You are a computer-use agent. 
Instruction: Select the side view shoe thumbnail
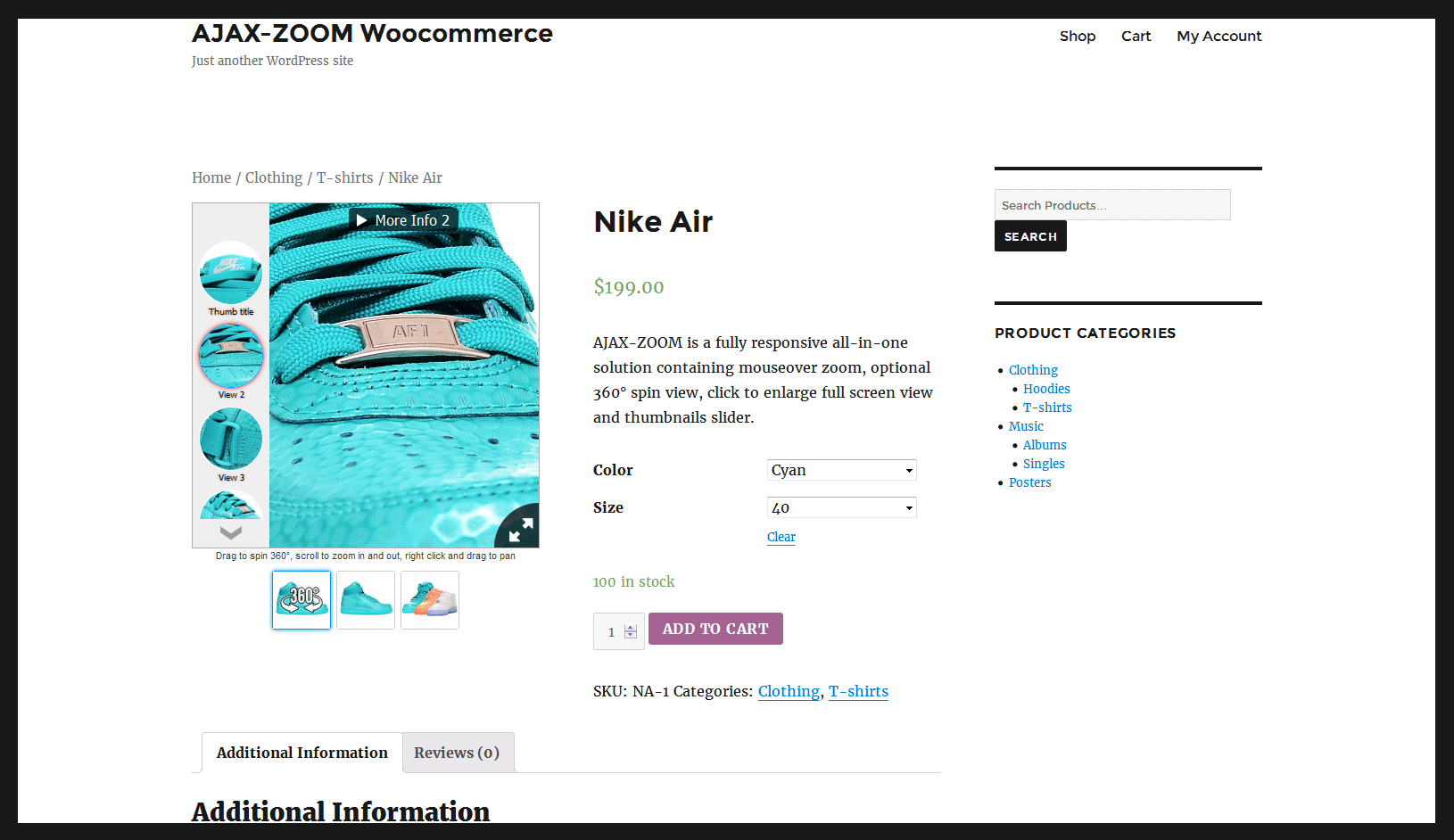point(366,600)
